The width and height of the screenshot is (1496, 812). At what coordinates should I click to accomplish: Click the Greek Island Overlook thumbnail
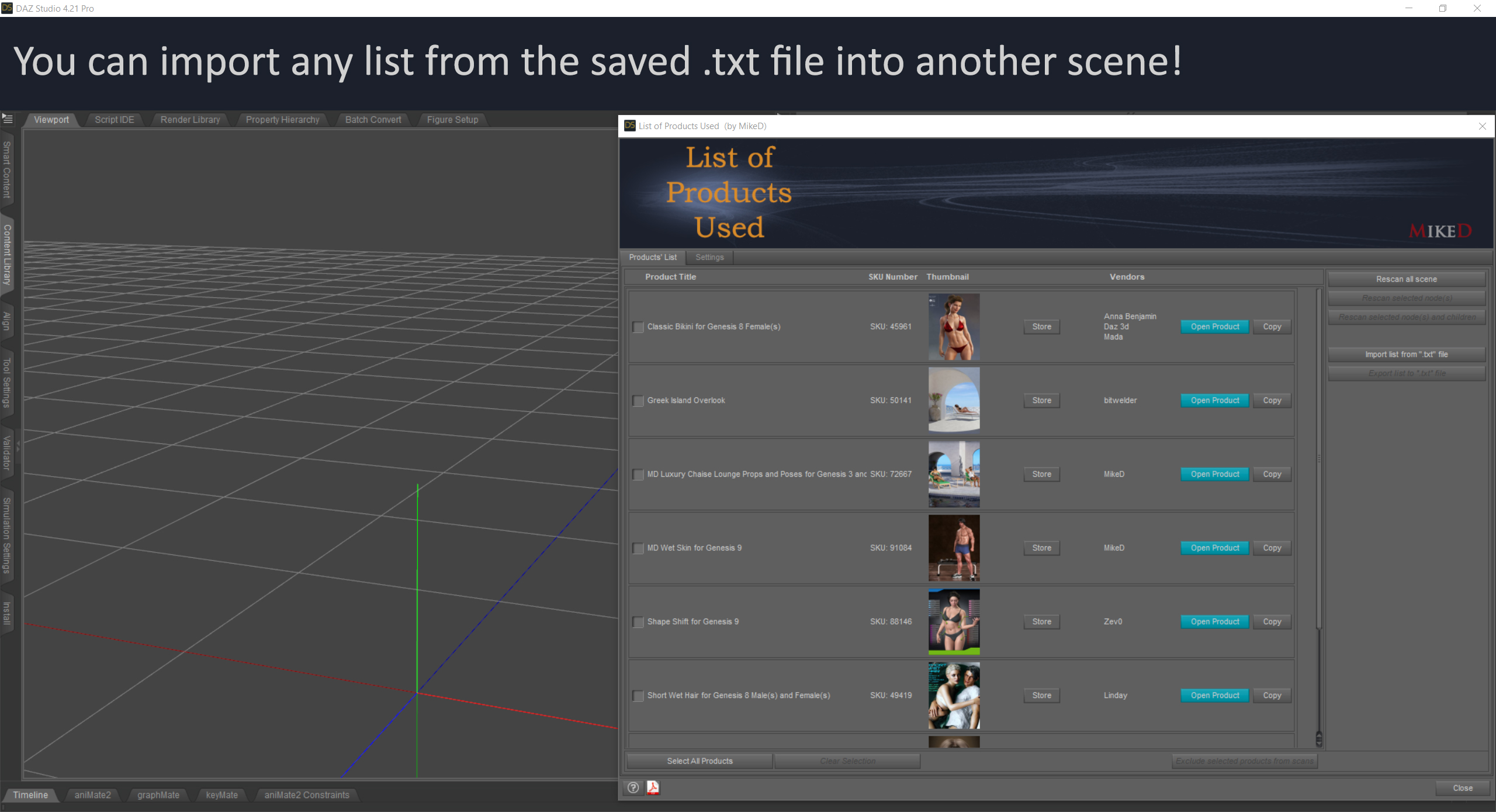point(954,400)
